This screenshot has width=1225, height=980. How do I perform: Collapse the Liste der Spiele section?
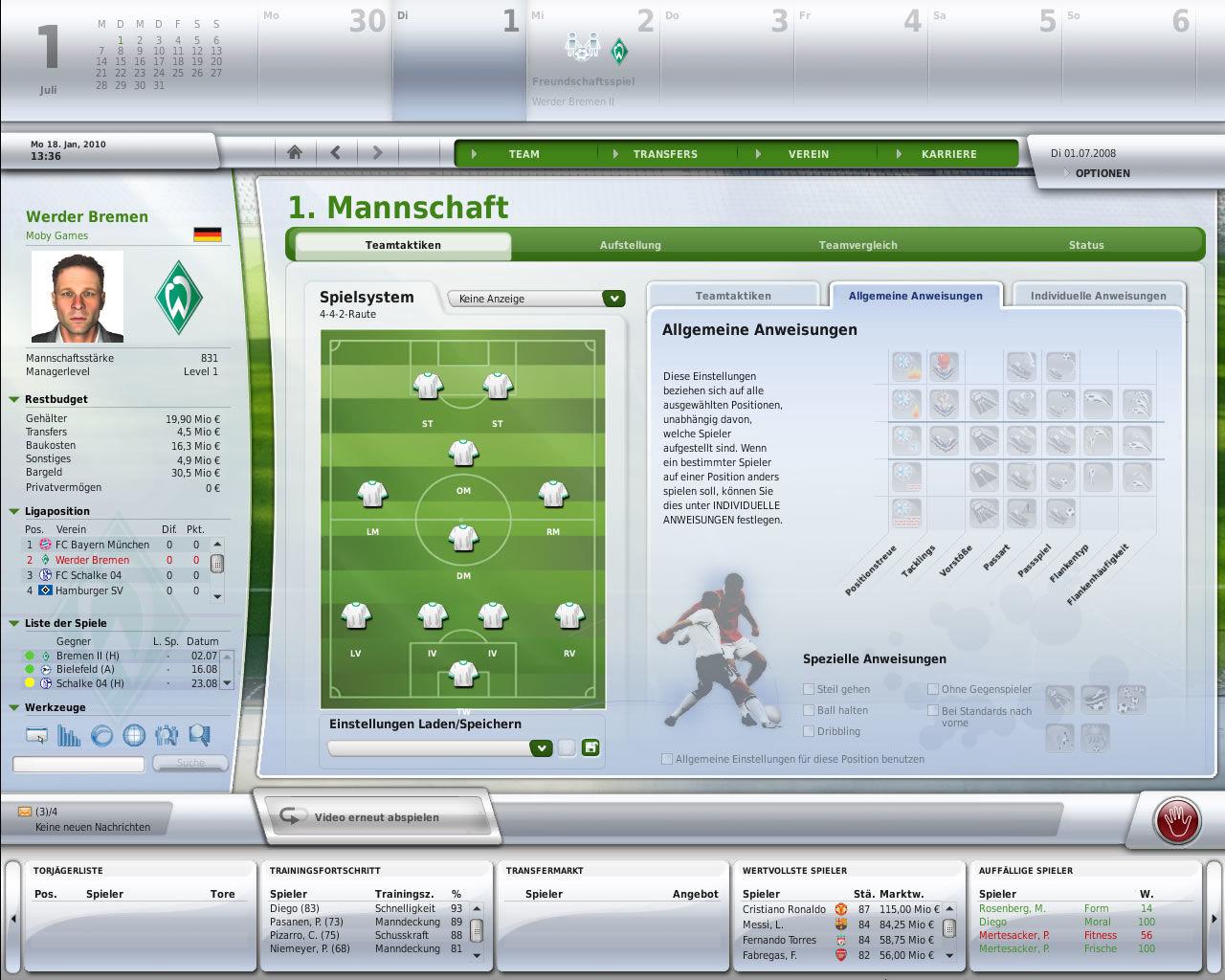tap(14, 623)
